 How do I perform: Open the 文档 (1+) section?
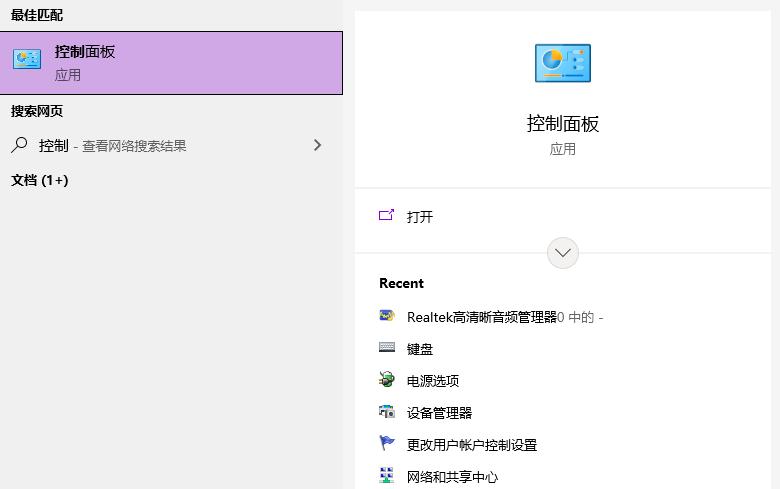point(40,180)
